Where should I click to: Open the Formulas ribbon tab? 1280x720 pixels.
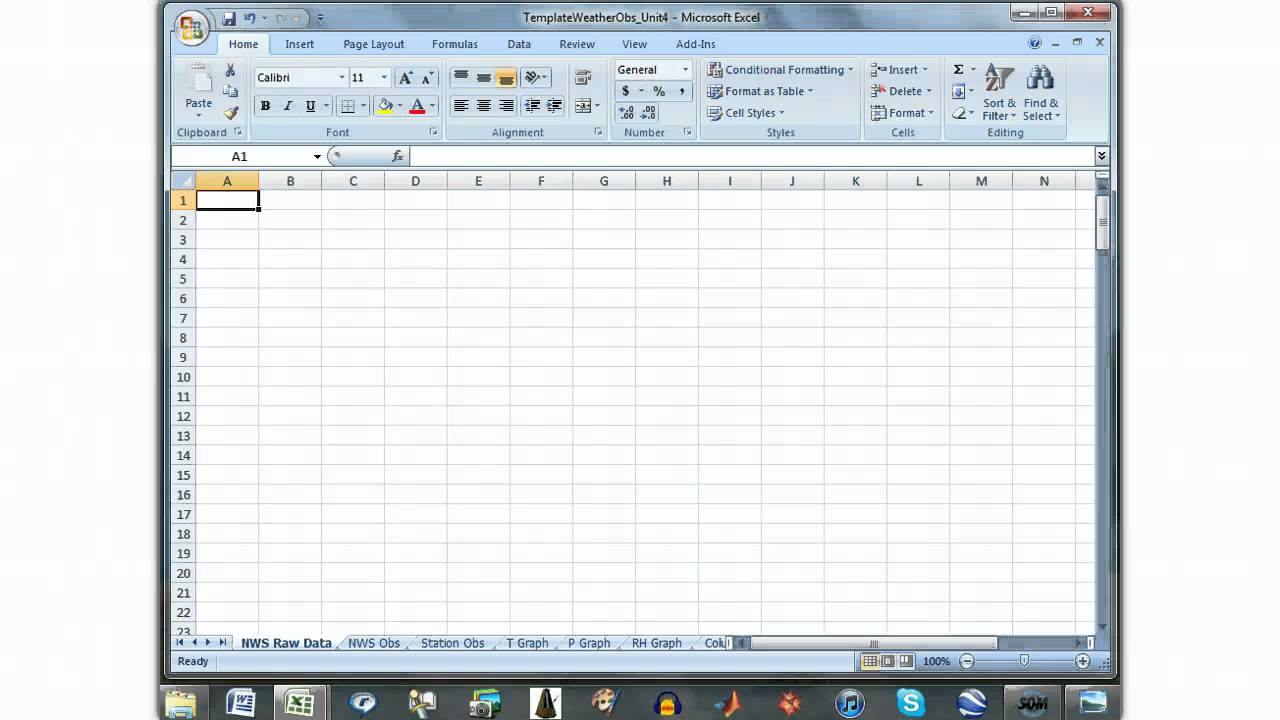pyautogui.click(x=455, y=44)
